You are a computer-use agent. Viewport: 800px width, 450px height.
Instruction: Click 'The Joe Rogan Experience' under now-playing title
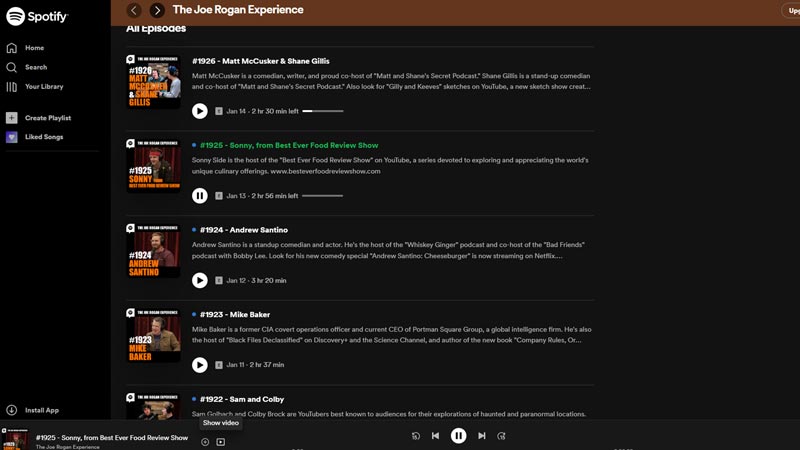pos(67,447)
